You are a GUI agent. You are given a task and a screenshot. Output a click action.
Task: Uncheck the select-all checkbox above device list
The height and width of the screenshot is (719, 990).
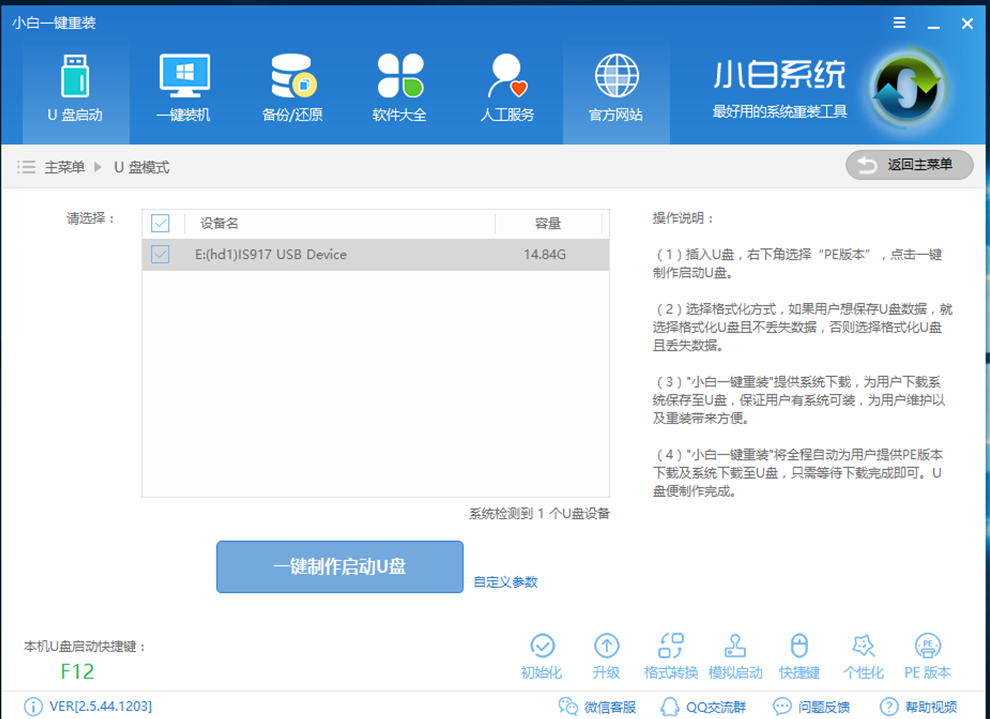[160, 223]
